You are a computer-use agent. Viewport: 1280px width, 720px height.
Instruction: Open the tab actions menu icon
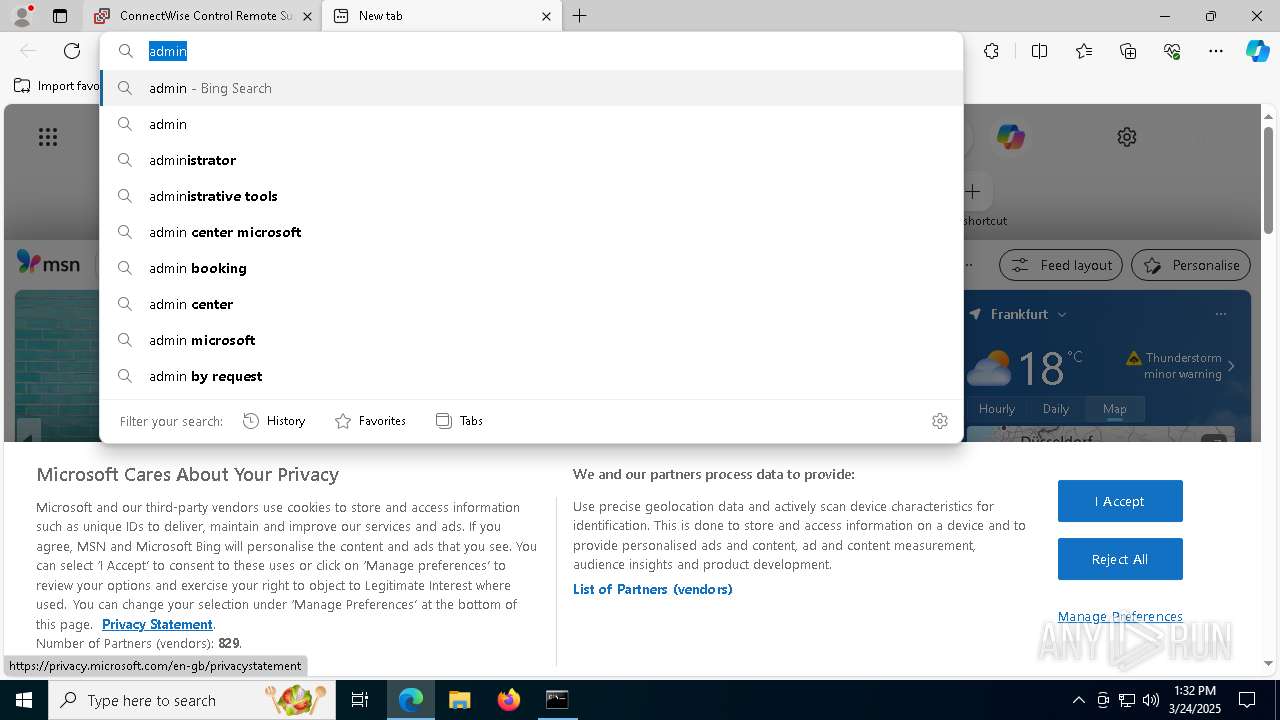[60, 16]
